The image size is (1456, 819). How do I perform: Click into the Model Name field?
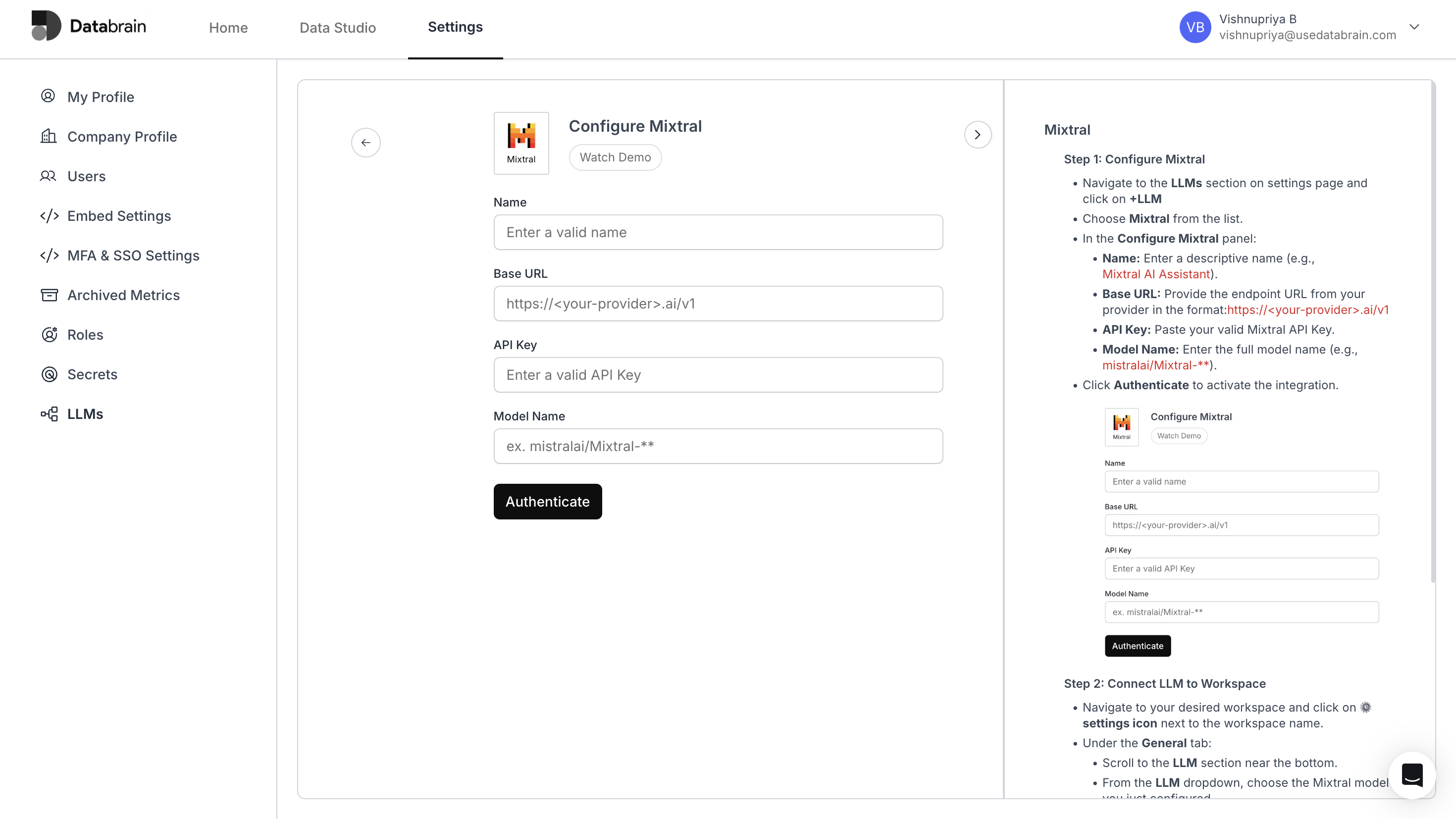[x=718, y=446]
